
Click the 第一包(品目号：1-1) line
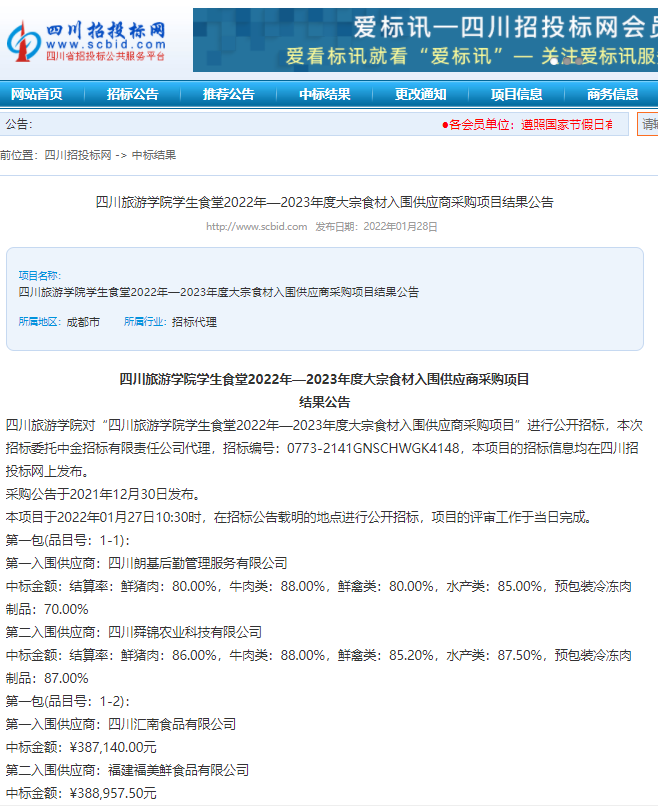pyautogui.click(x=68, y=540)
